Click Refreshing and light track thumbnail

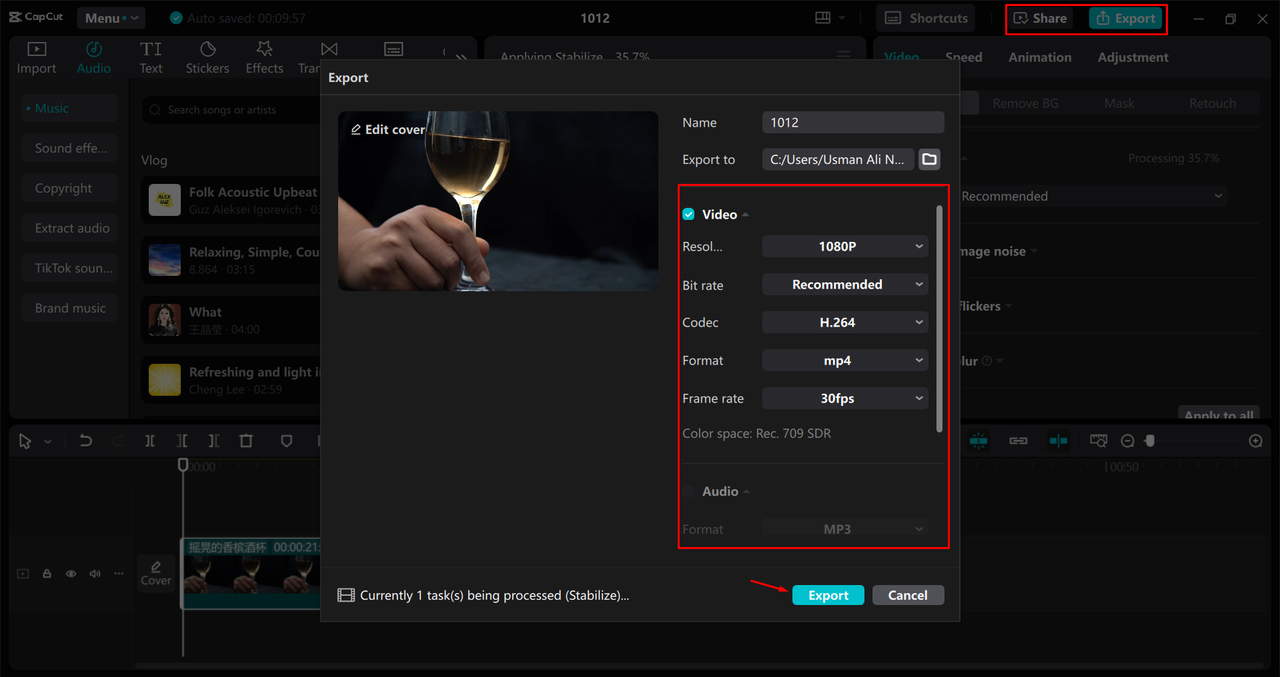pos(165,380)
